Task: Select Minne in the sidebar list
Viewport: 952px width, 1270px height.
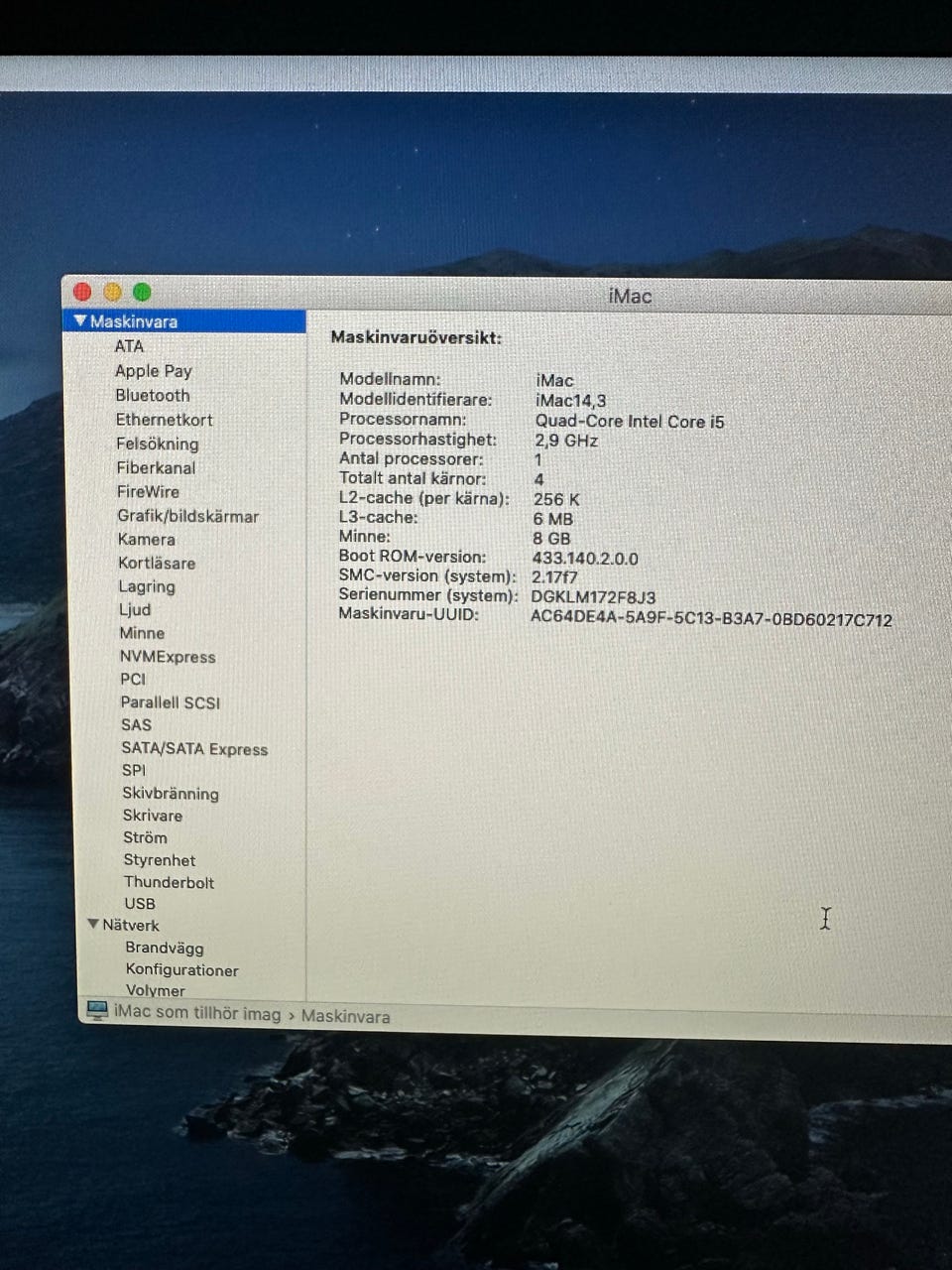Action: click(142, 633)
